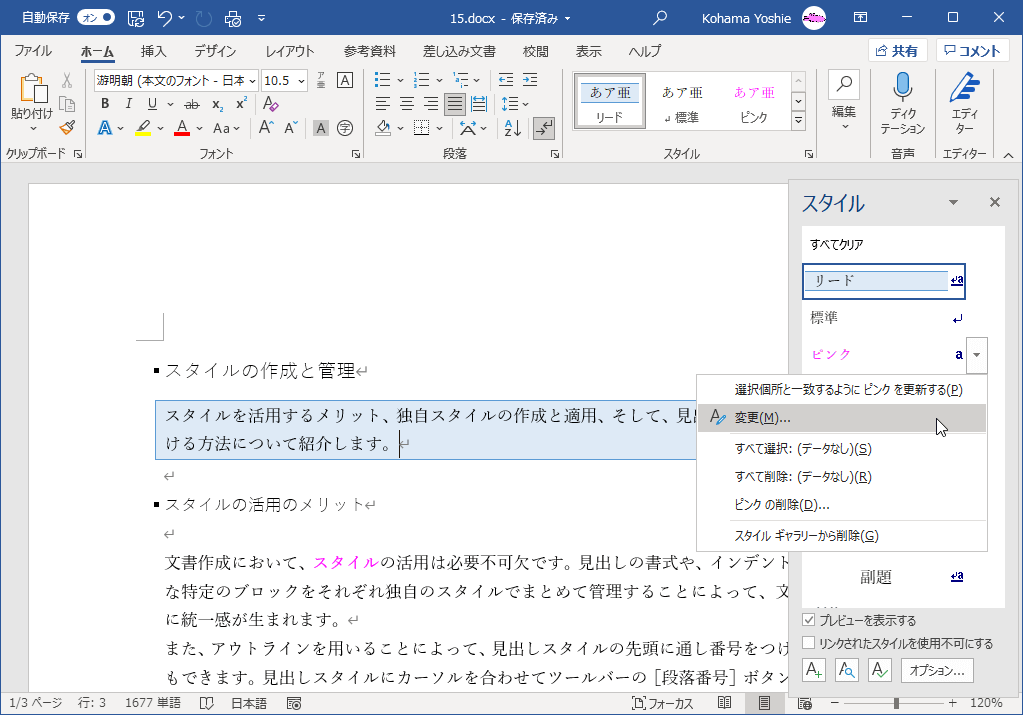Viewport: 1023px width, 715px height.
Task: Toggle the AutoSave switch
Action: (95, 17)
